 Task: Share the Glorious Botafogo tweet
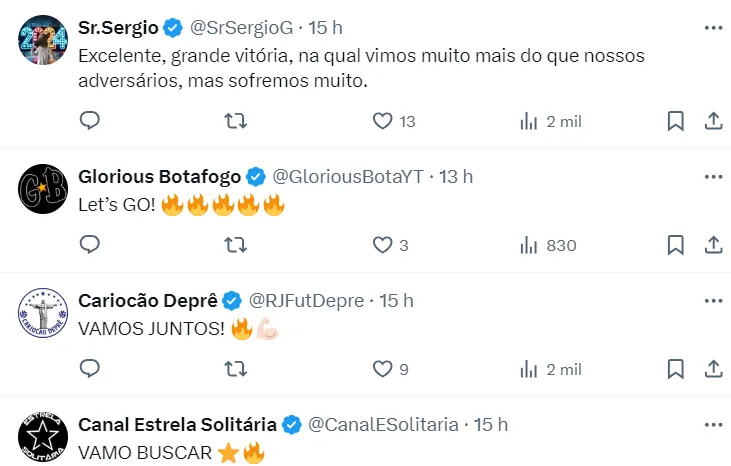point(714,245)
